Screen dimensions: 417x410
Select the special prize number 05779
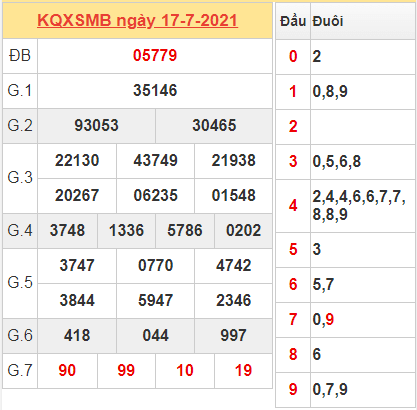click(155, 55)
